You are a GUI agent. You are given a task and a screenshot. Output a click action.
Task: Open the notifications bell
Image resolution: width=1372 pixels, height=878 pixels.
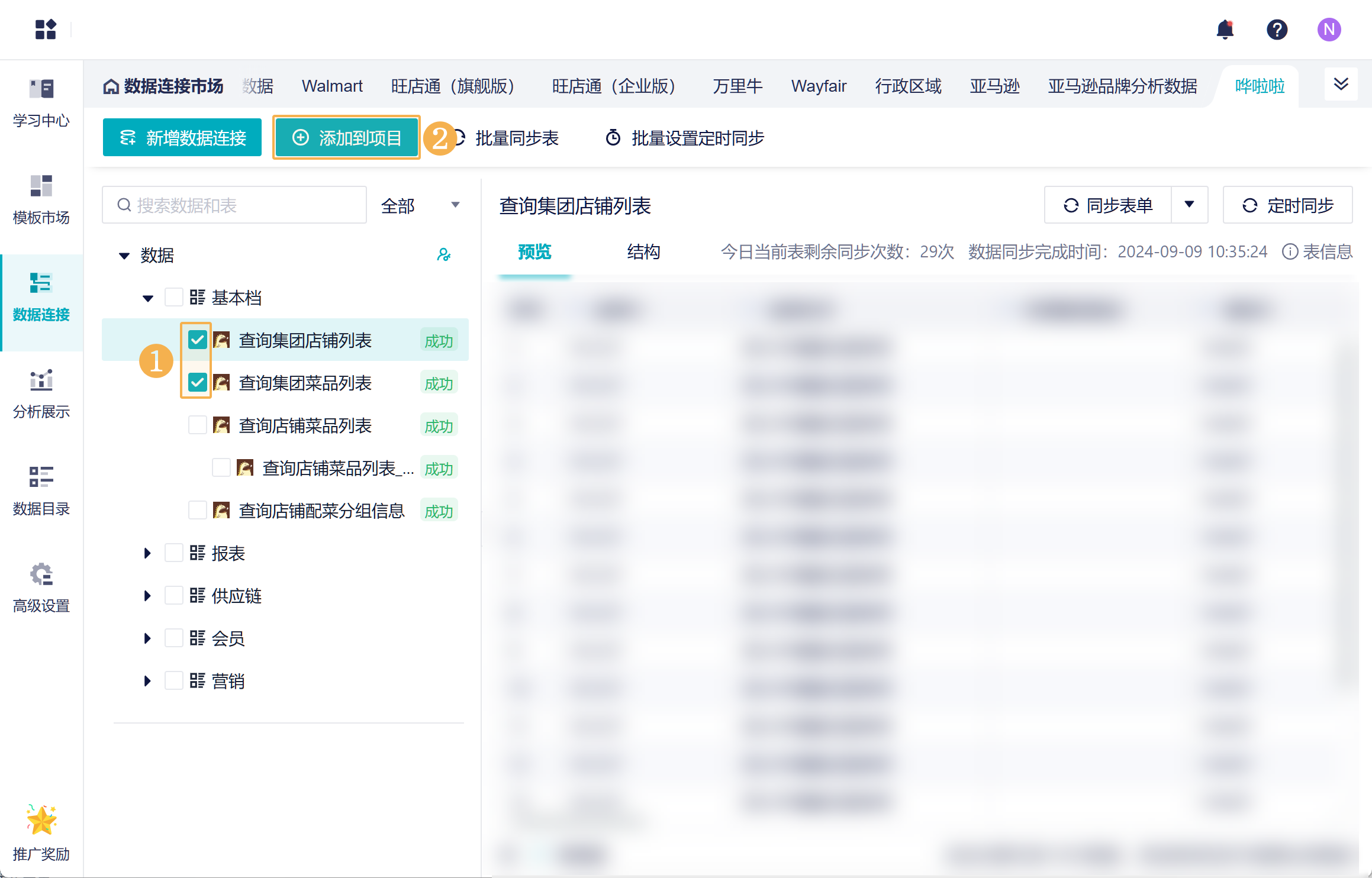(x=1225, y=29)
